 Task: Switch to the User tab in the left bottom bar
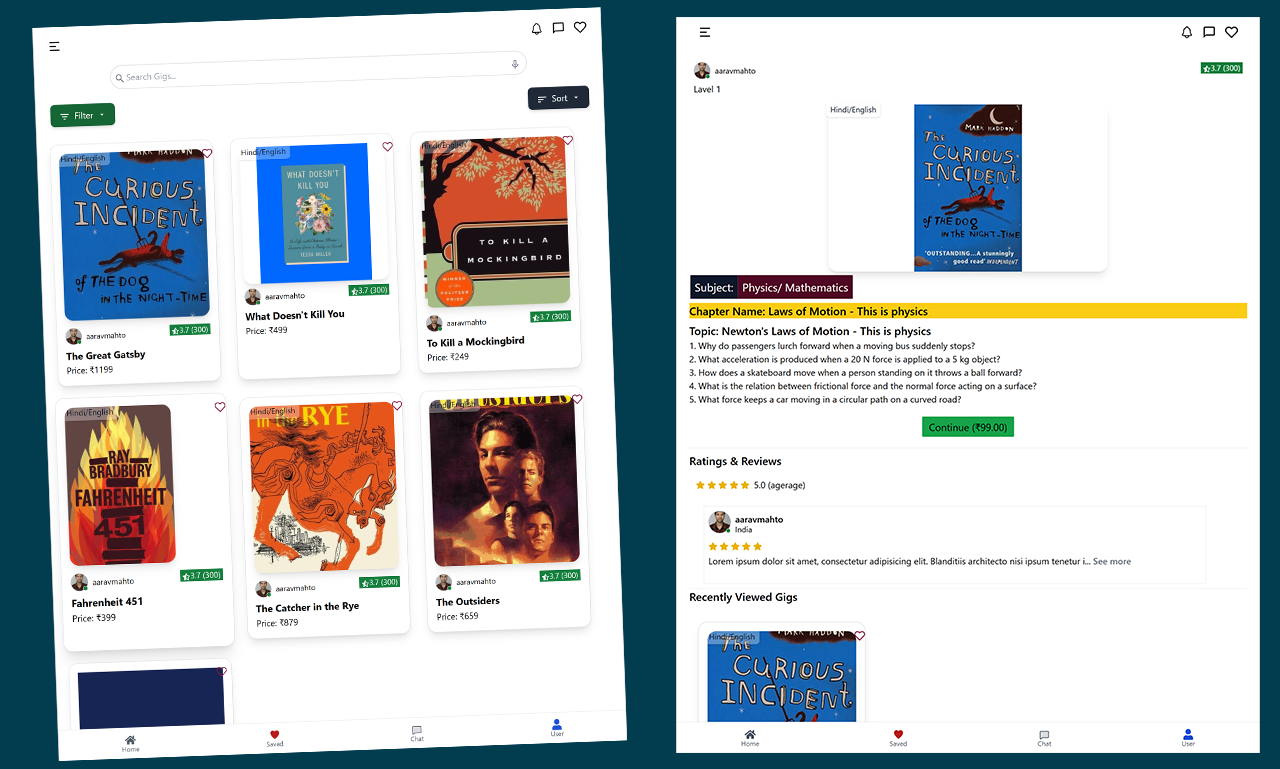(x=557, y=728)
